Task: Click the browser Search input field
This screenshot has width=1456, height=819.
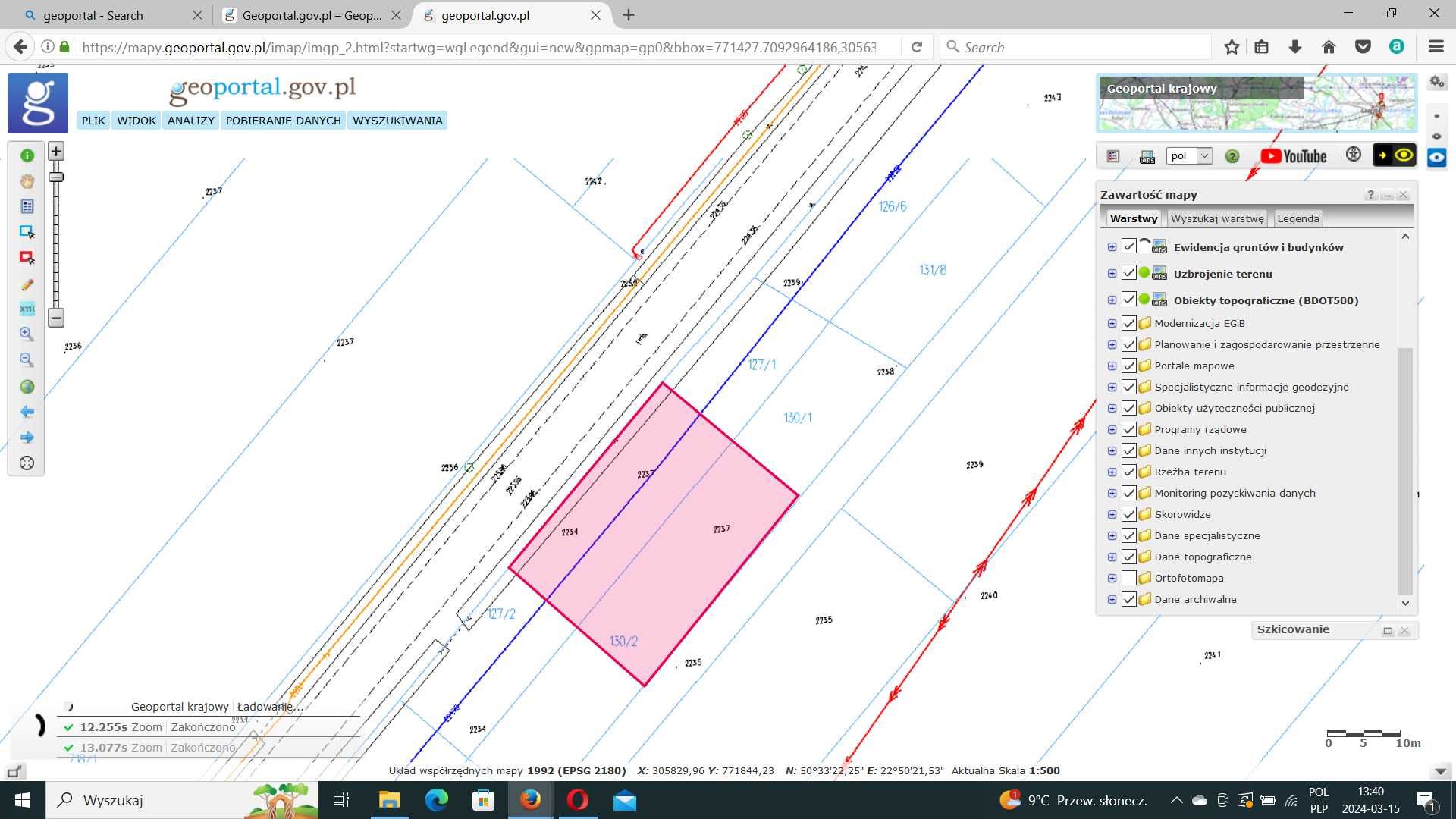Action: click(x=1077, y=47)
